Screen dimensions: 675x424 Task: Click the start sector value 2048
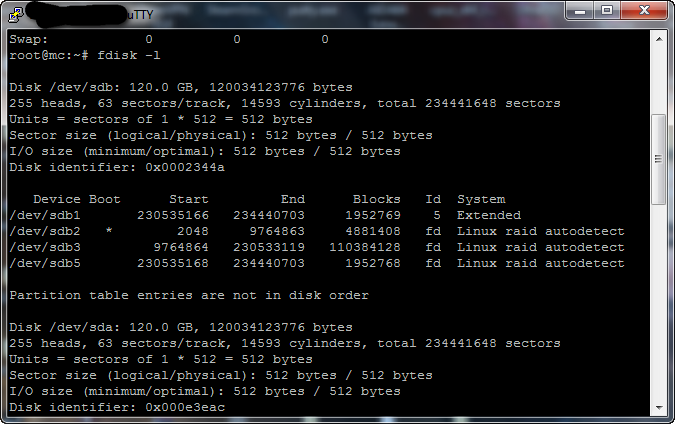[193, 231]
